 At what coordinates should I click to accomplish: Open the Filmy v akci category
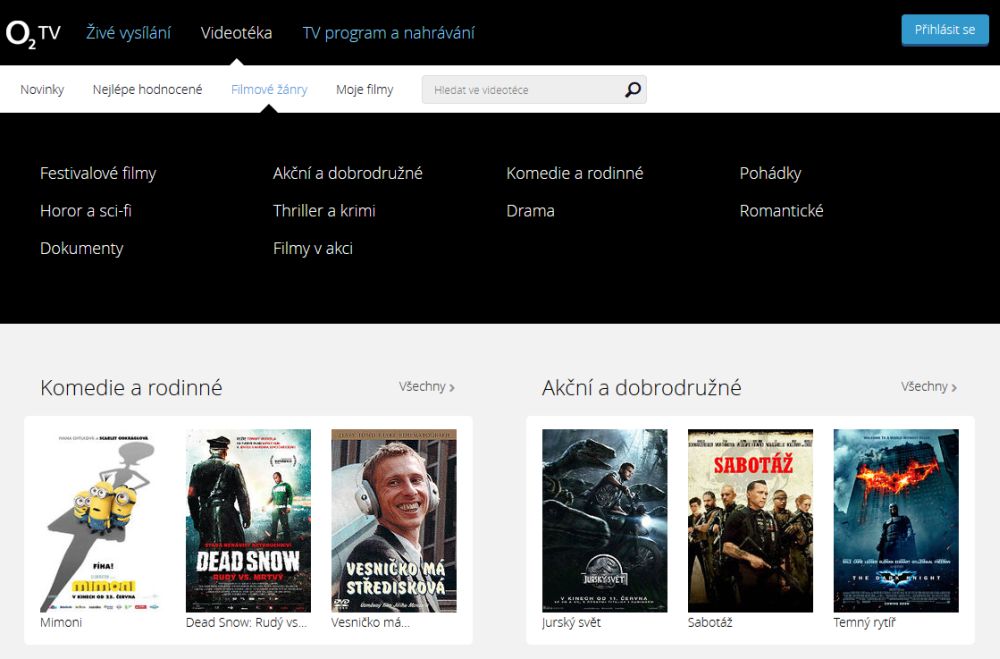click(x=312, y=248)
